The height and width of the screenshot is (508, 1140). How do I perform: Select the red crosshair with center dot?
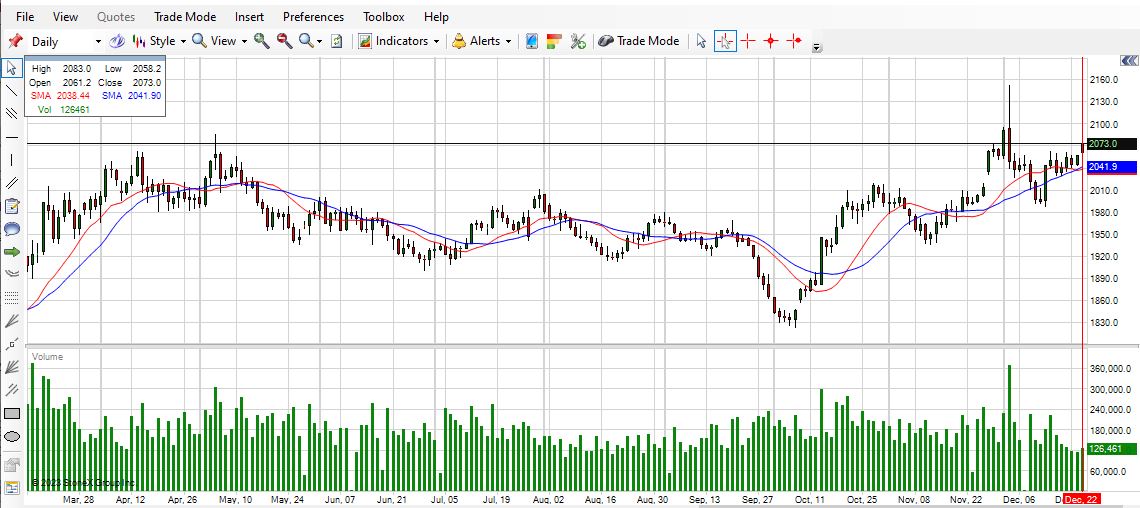771,41
